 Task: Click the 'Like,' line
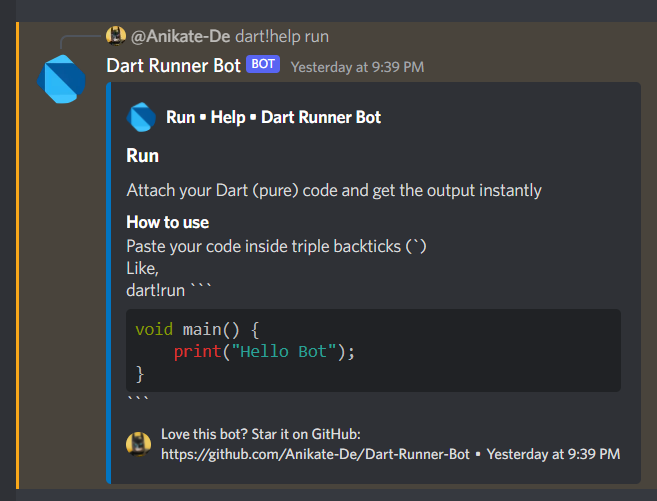point(142,269)
